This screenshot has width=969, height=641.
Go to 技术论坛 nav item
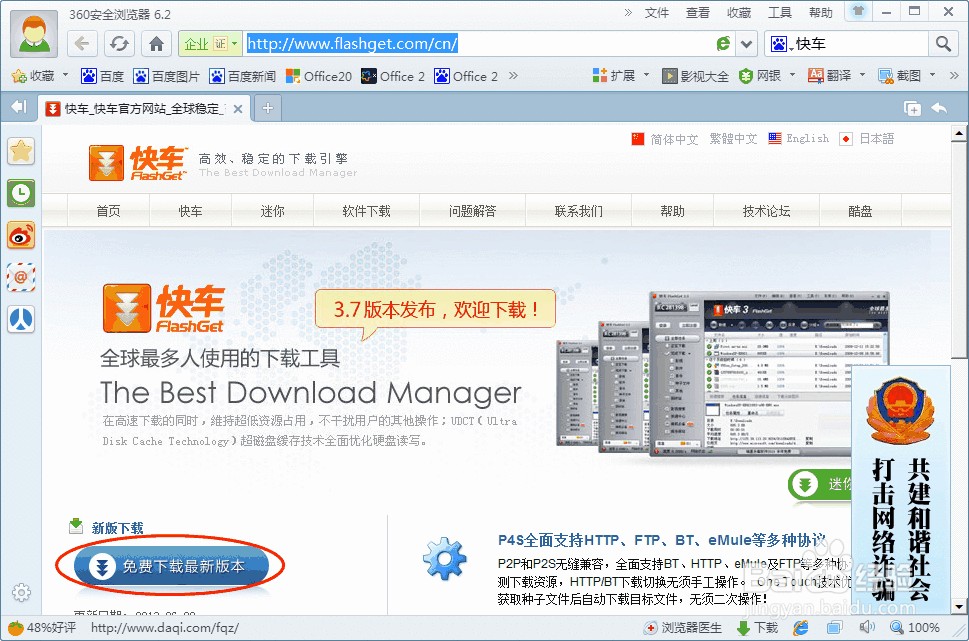(x=766, y=211)
